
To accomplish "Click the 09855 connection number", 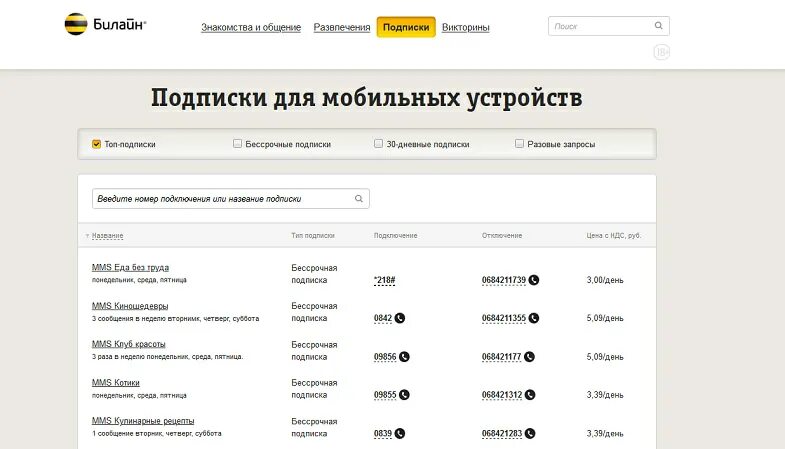I will (385, 394).
